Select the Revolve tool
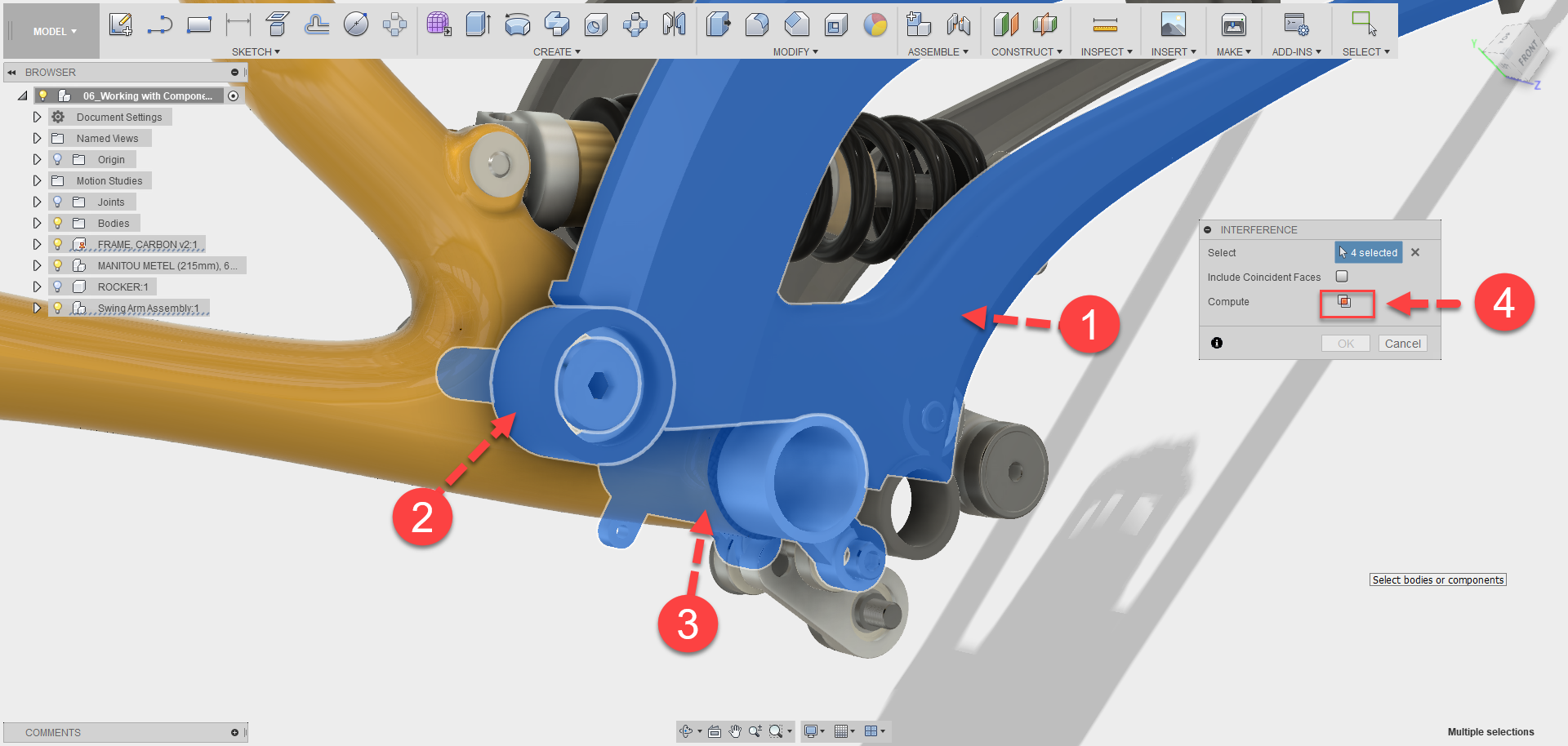 tap(518, 24)
